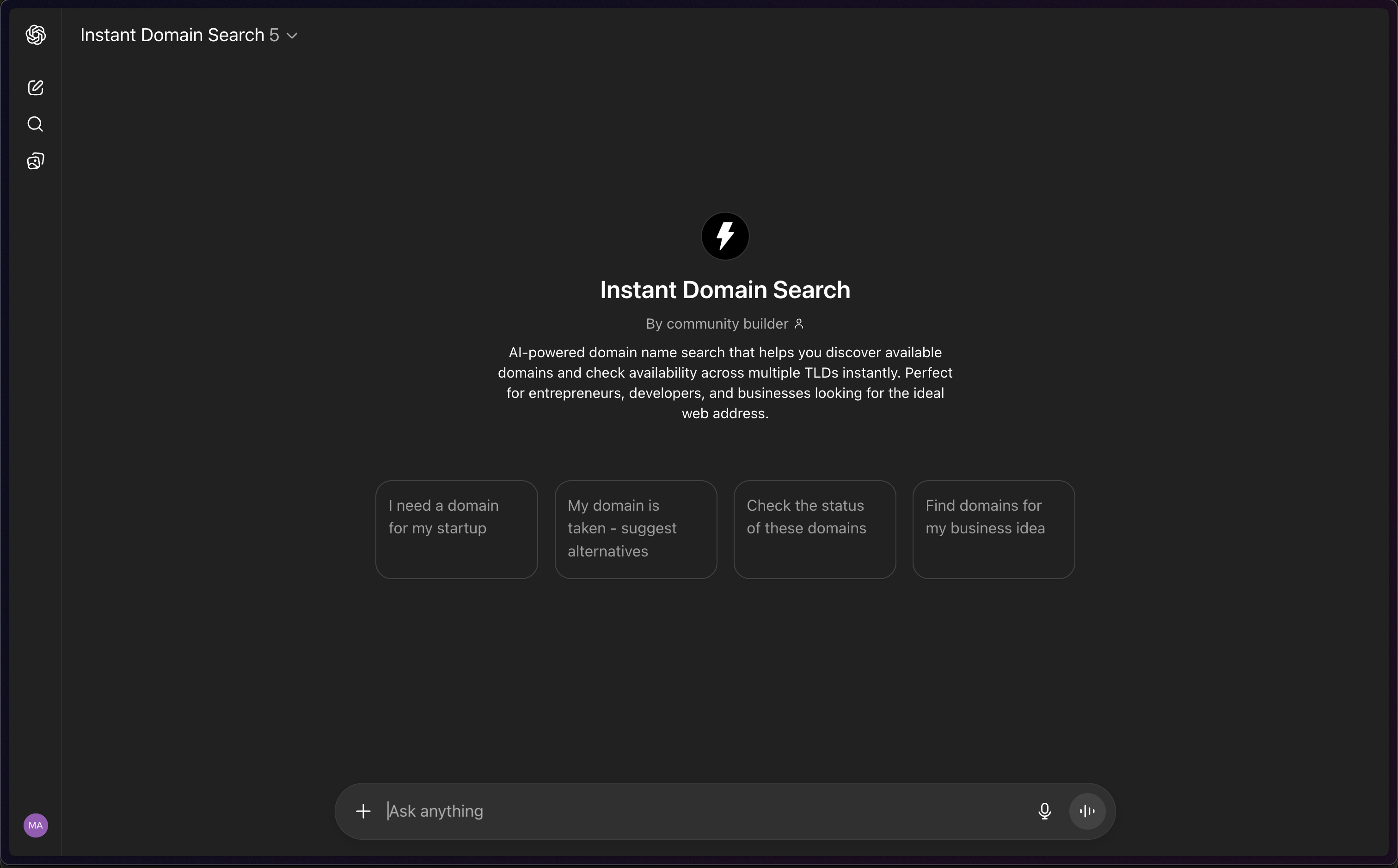Click the AI-powered domain name search description
Screen dimensions: 1398x868
[725, 383]
